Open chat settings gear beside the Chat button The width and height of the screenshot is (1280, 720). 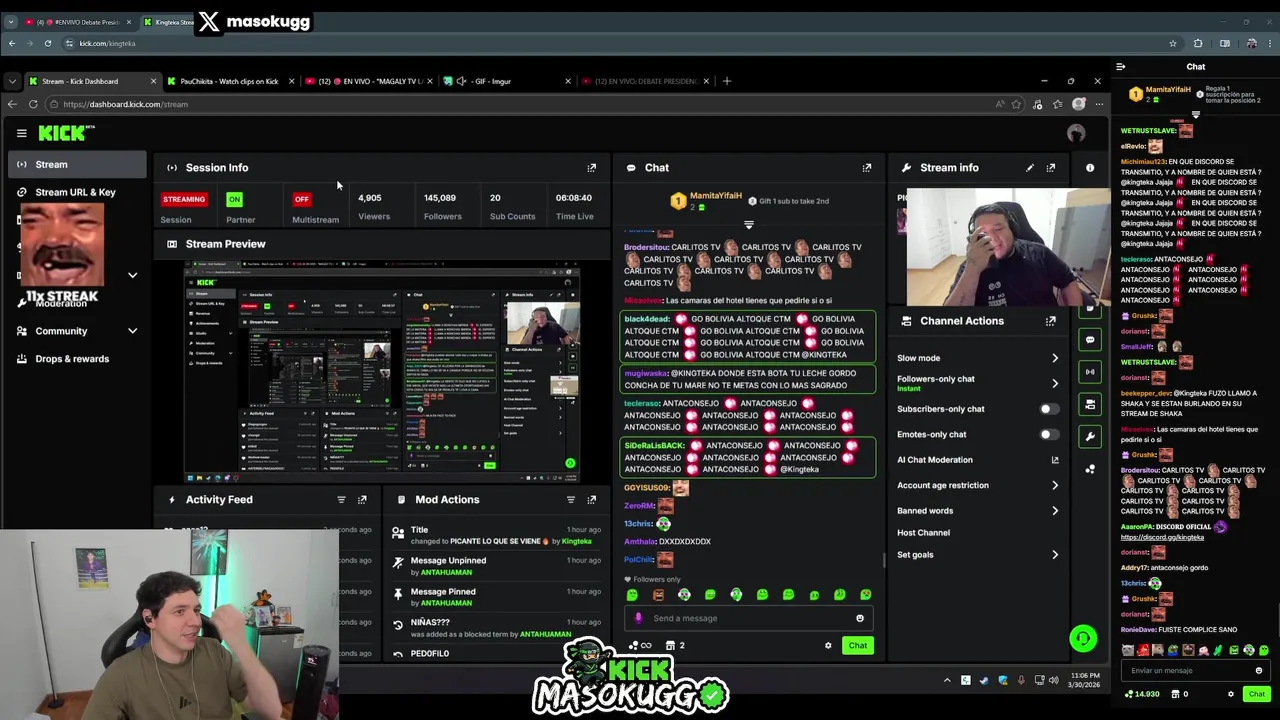click(828, 646)
